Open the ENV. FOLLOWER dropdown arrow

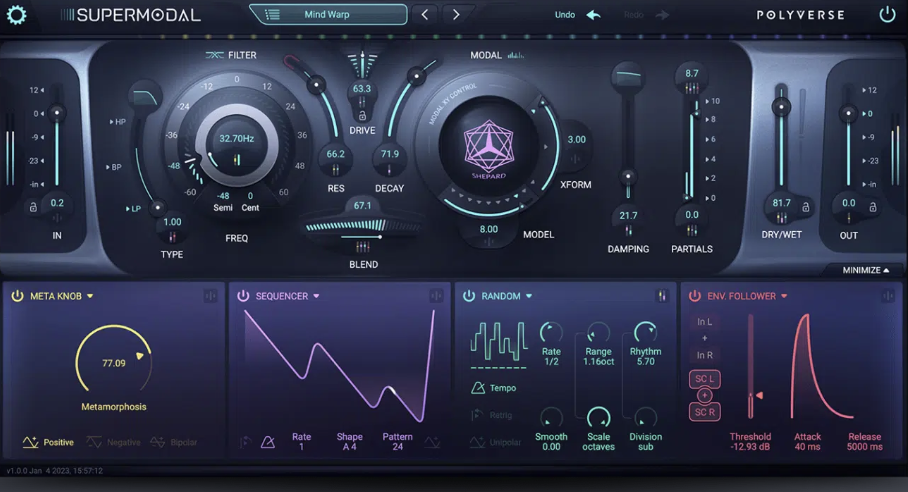[x=784, y=296]
